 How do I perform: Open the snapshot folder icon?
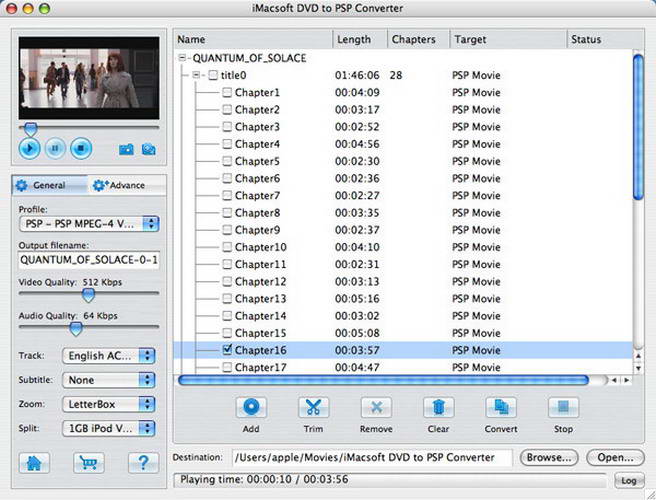[x=149, y=149]
